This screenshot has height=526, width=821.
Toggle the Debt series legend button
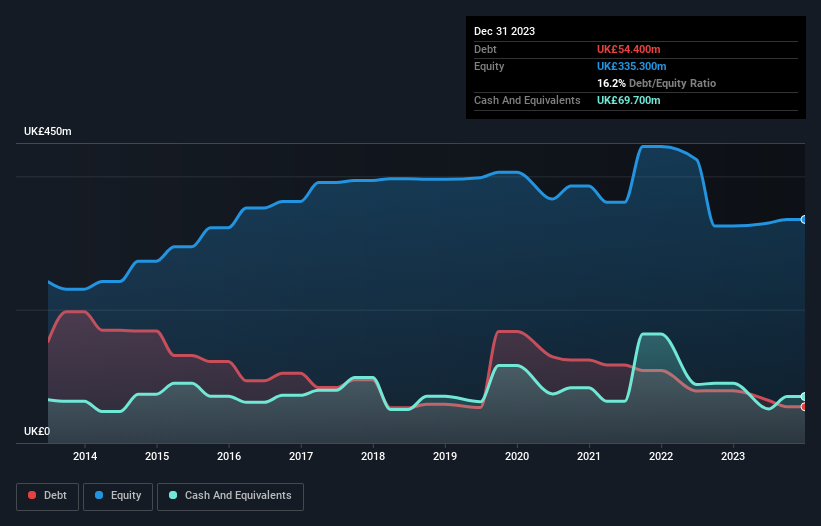pos(48,496)
